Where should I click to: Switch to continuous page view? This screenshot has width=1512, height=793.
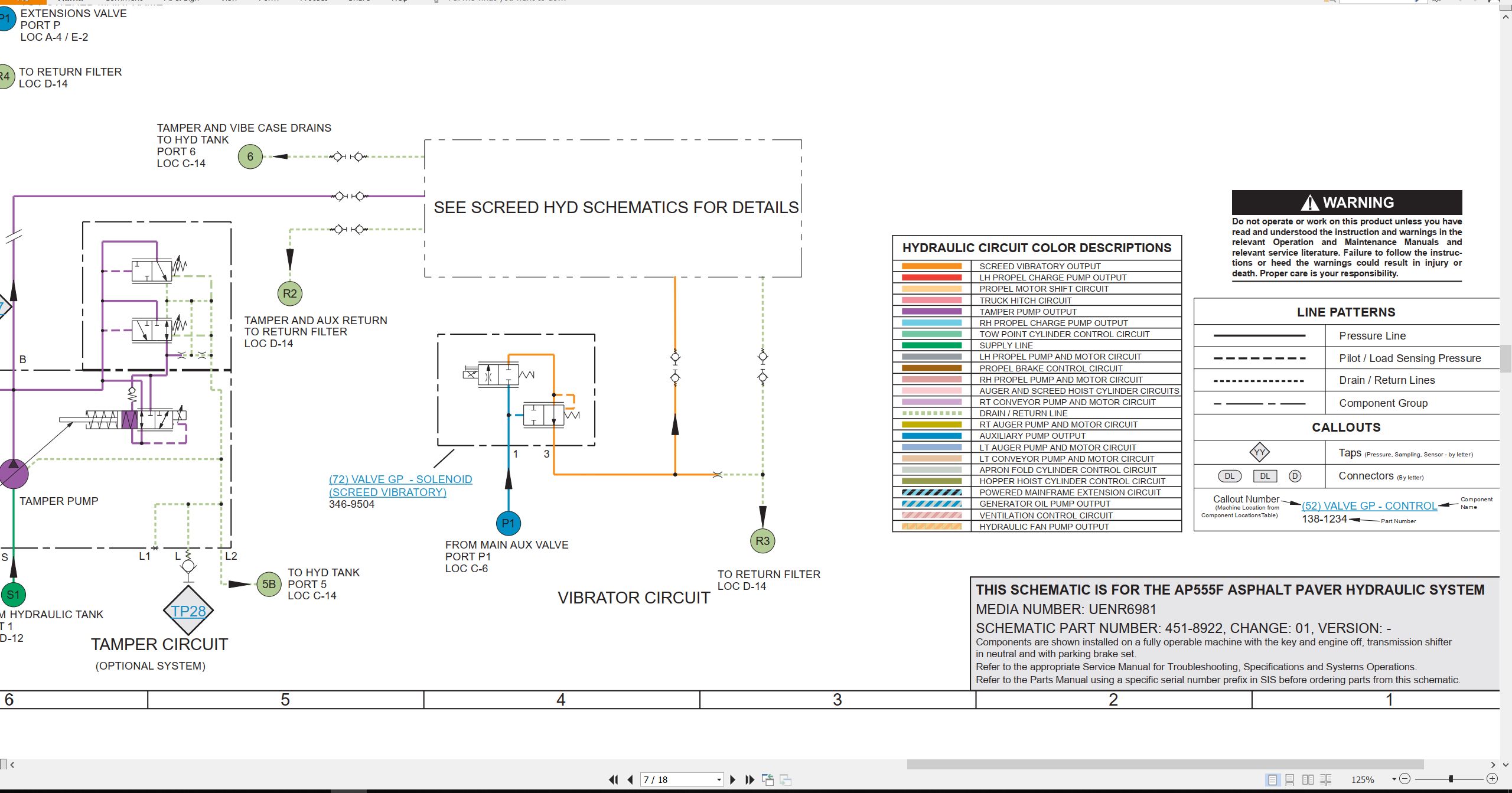(1290, 779)
